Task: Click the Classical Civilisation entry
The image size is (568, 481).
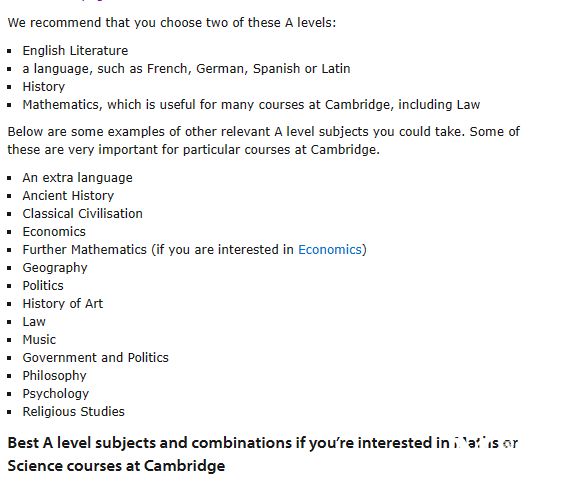Action: point(83,214)
